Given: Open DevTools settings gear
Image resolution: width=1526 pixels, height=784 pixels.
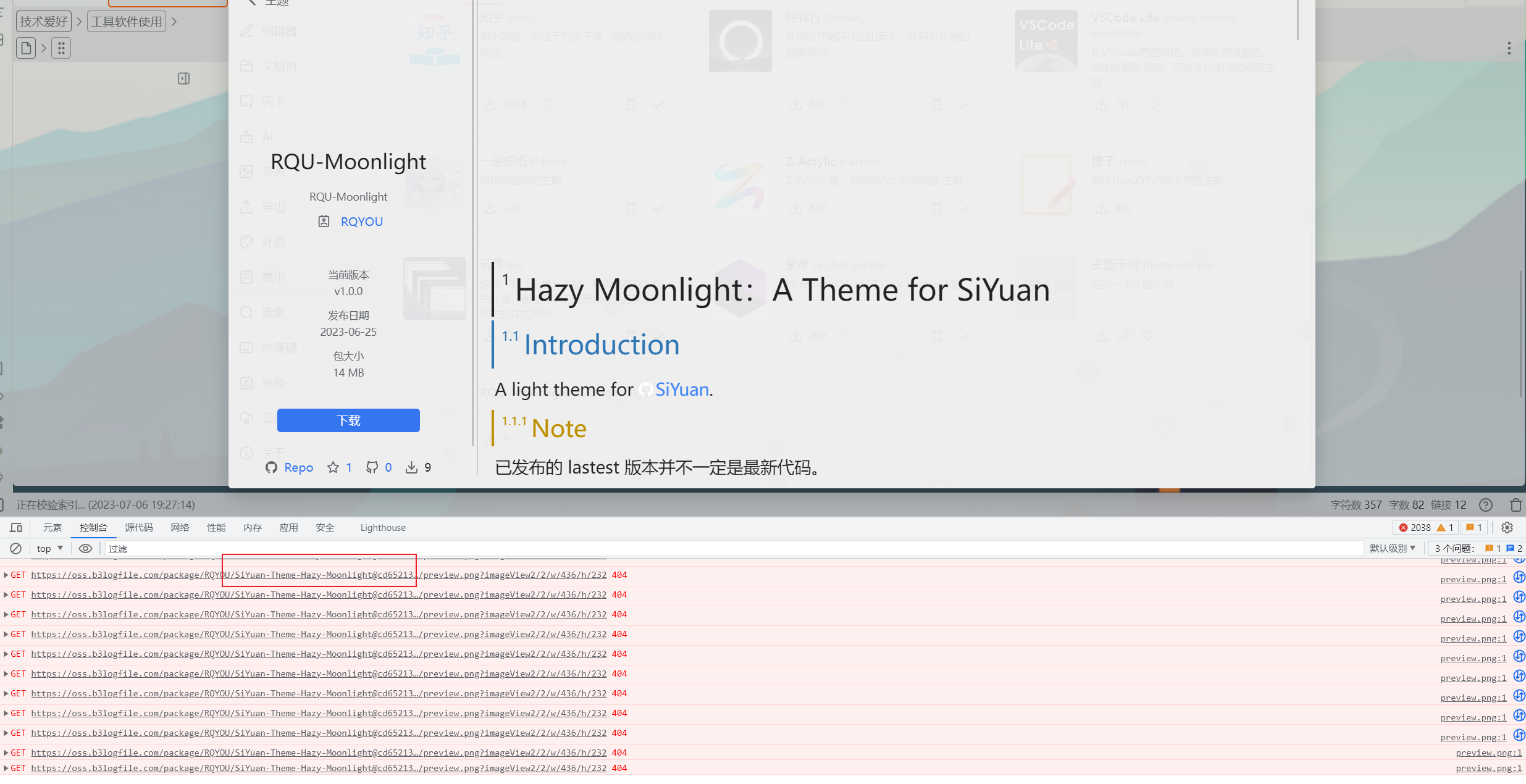Looking at the screenshot, I should [1507, 527].
